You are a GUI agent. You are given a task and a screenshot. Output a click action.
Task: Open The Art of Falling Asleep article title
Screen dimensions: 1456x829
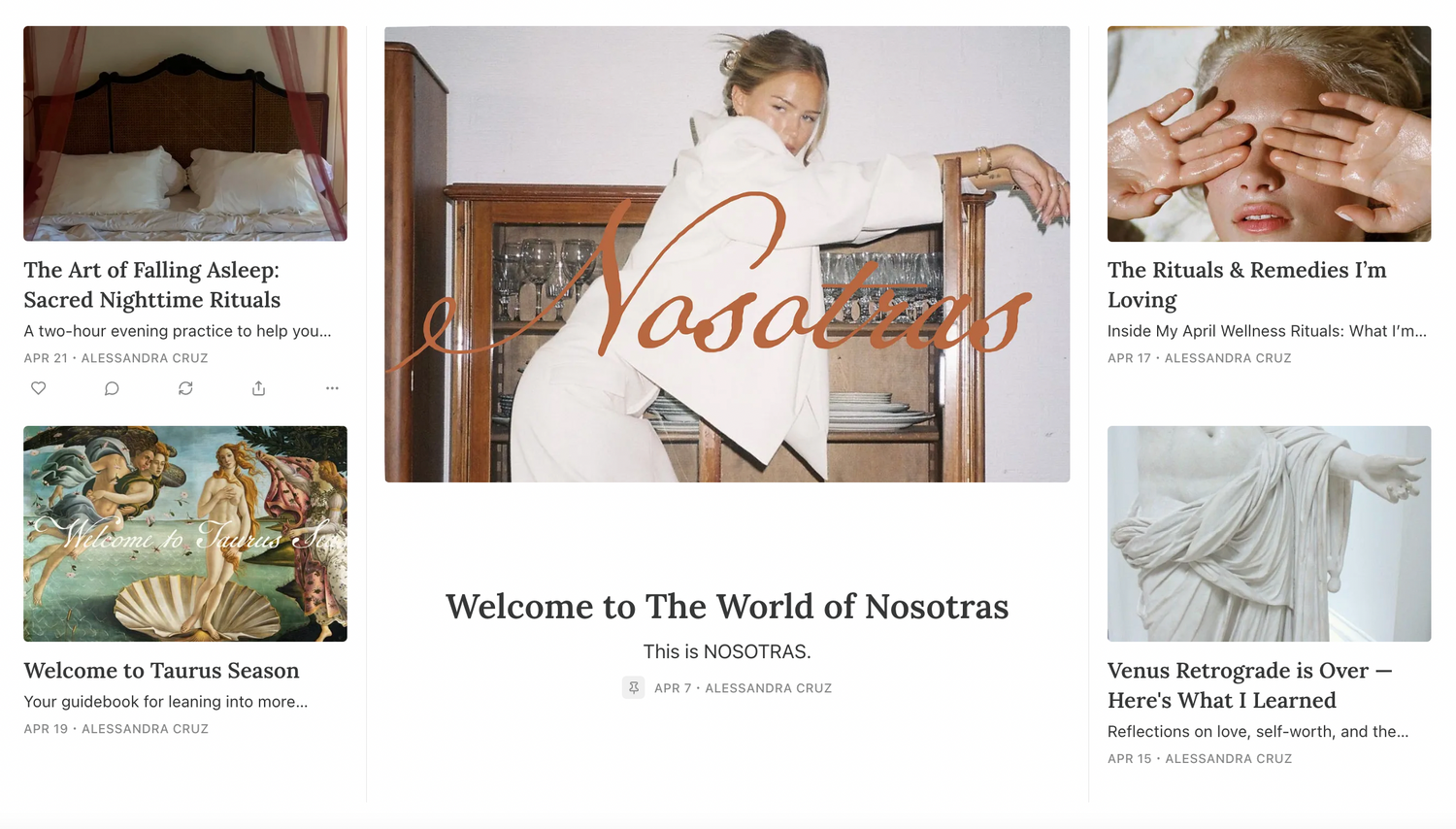coord(152,284)
